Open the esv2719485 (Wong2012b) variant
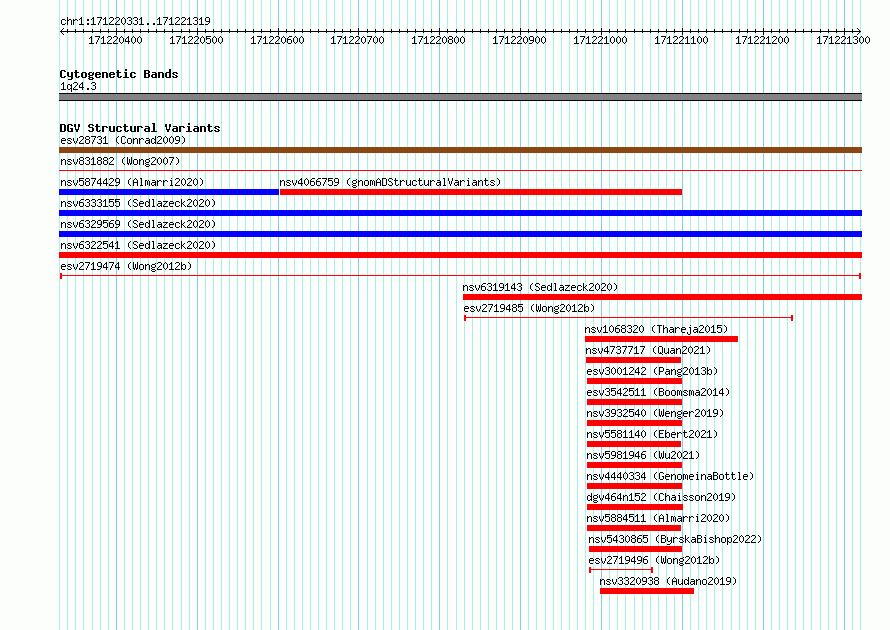The width and height of the screenshot is (890, 630). point(529,308)
